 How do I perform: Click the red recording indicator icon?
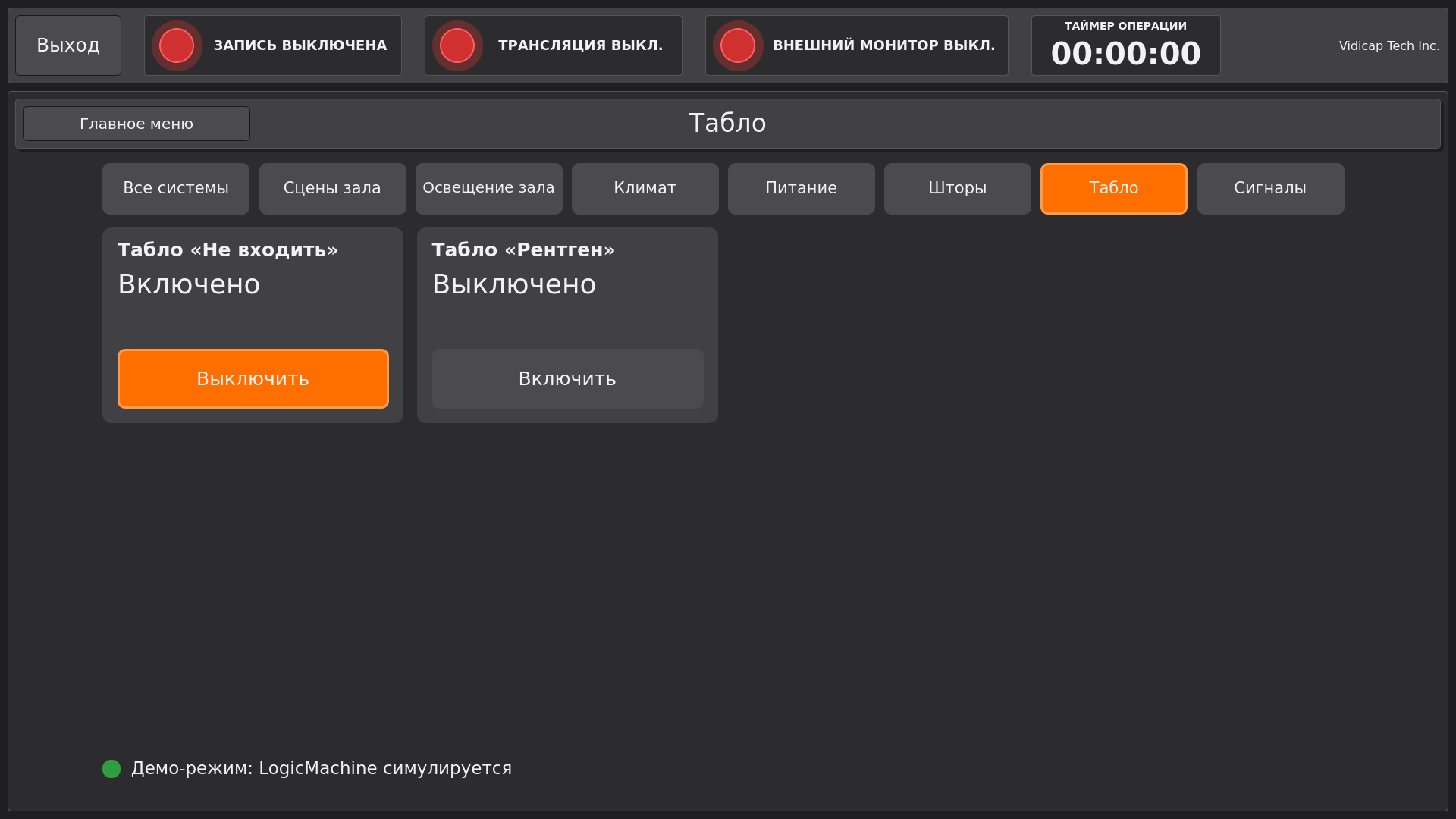(x=177, y=45)
